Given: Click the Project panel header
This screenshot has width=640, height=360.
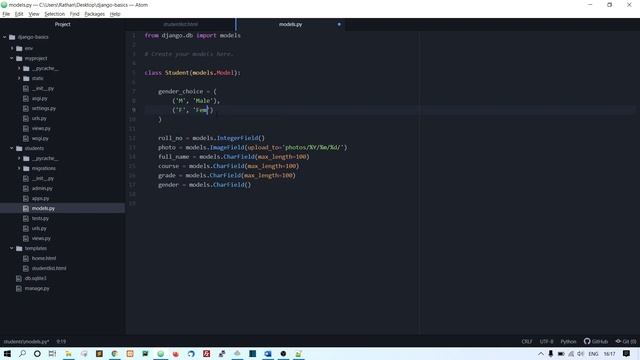Looking at the screenshot, I should pyautogui.click(x=62, y=24).
